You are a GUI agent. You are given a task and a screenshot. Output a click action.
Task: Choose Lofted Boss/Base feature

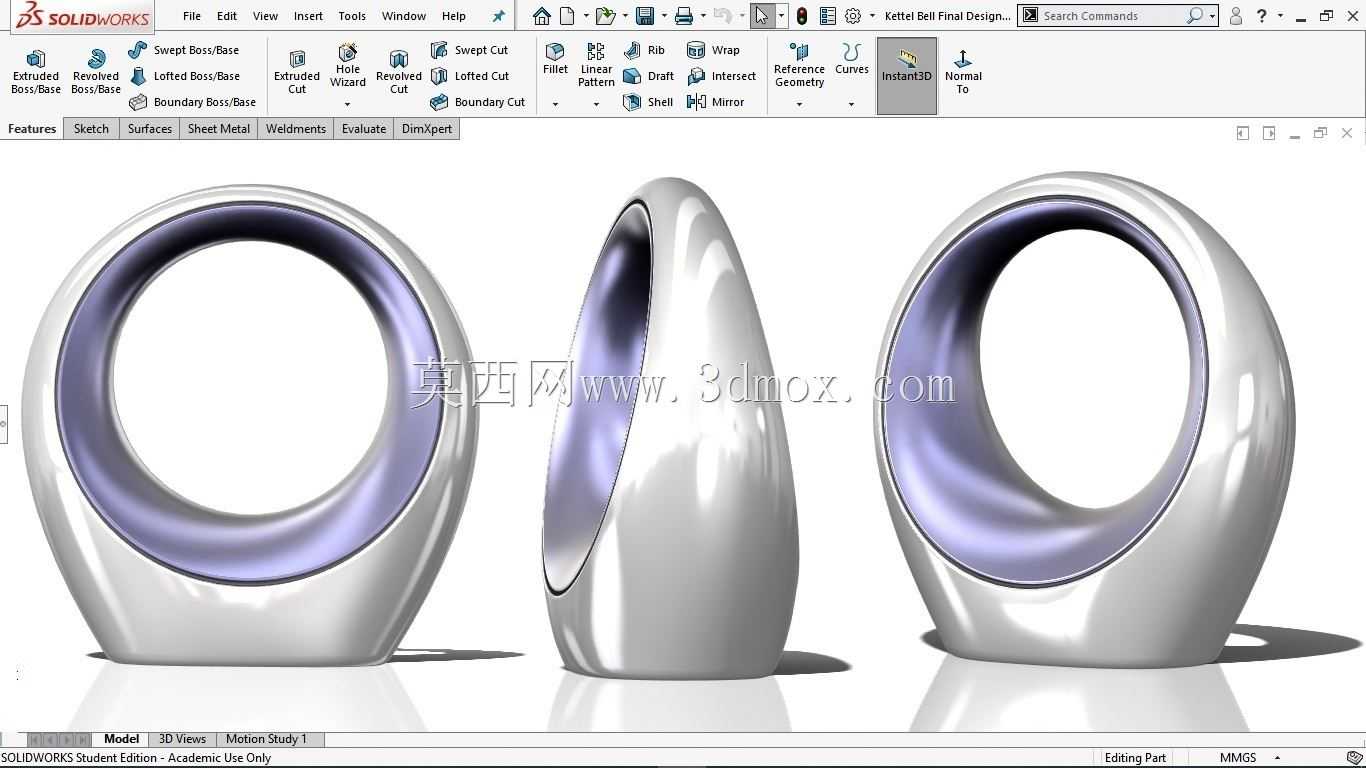coord(184,76)
